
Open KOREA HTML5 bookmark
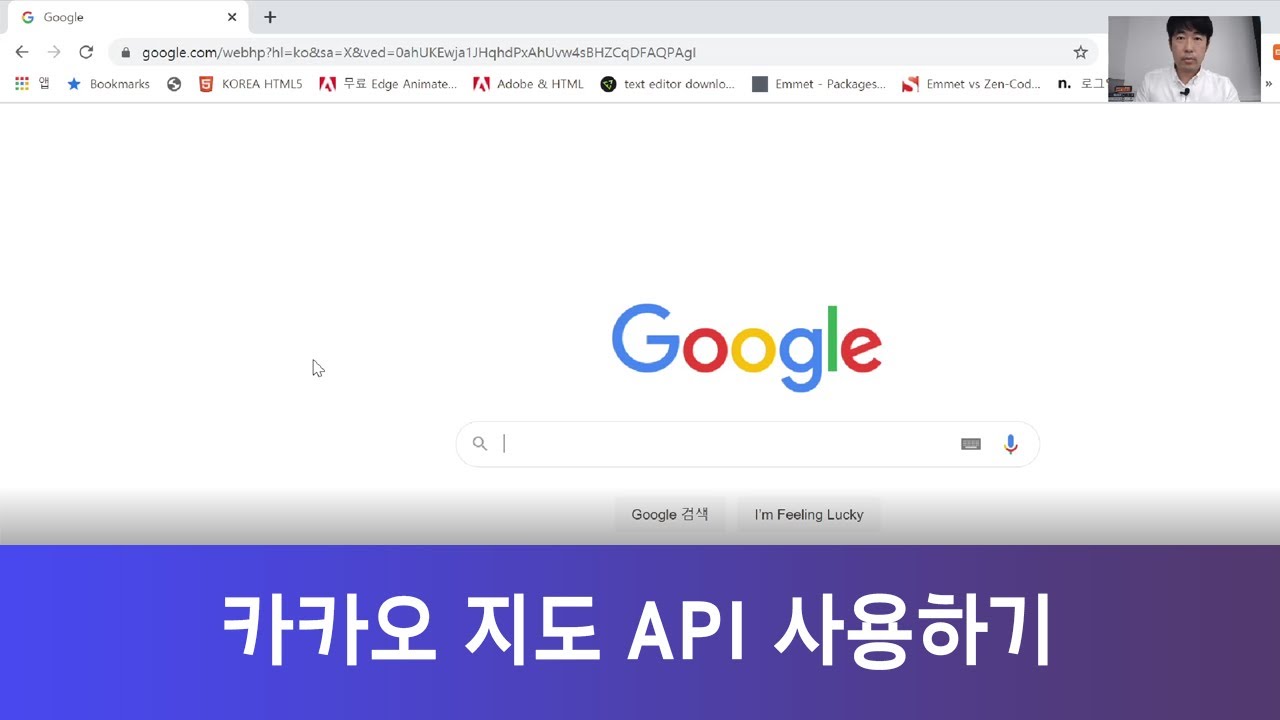pyautogui.click(x=250, y=84)
